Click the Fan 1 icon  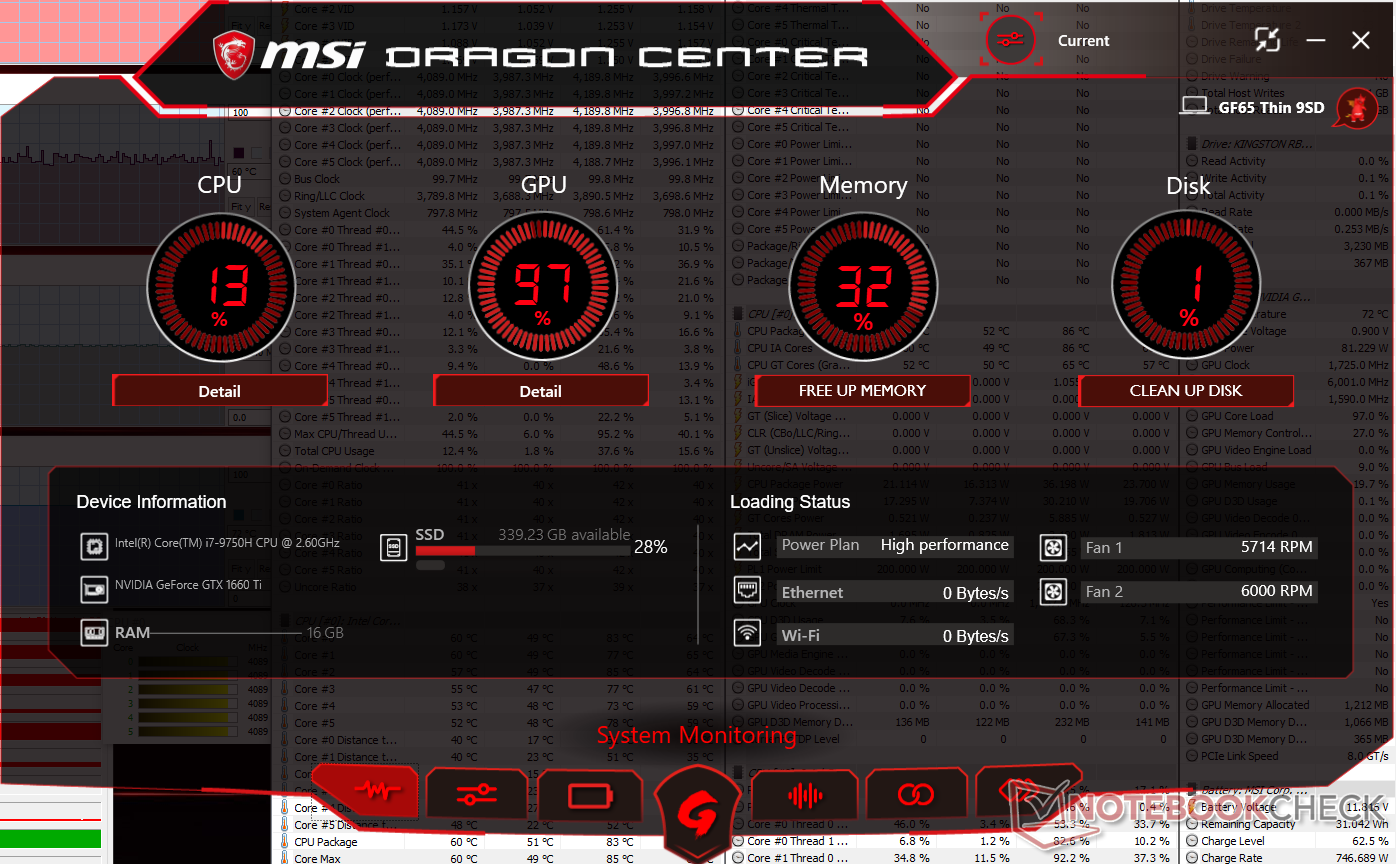(x=1054, y=547)
